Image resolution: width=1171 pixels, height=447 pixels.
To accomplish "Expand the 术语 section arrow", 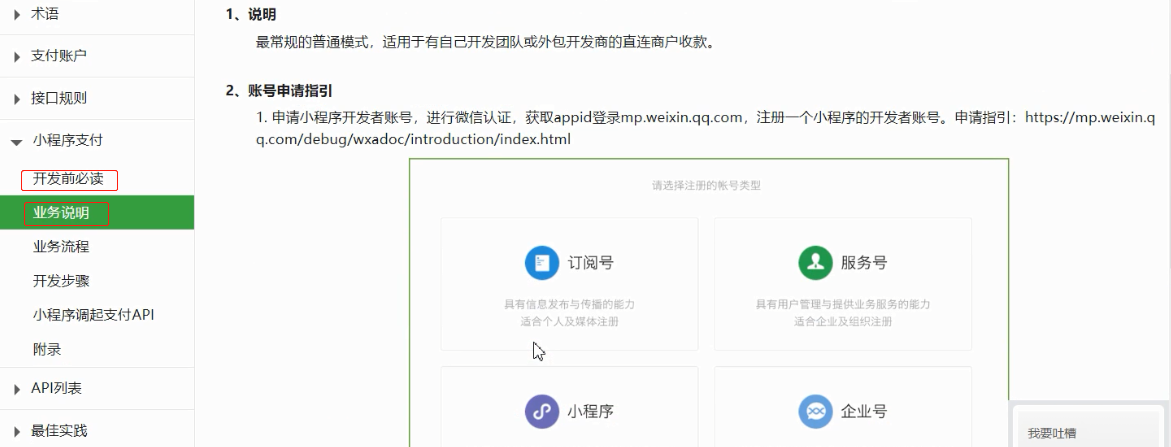I will point(16,13).
